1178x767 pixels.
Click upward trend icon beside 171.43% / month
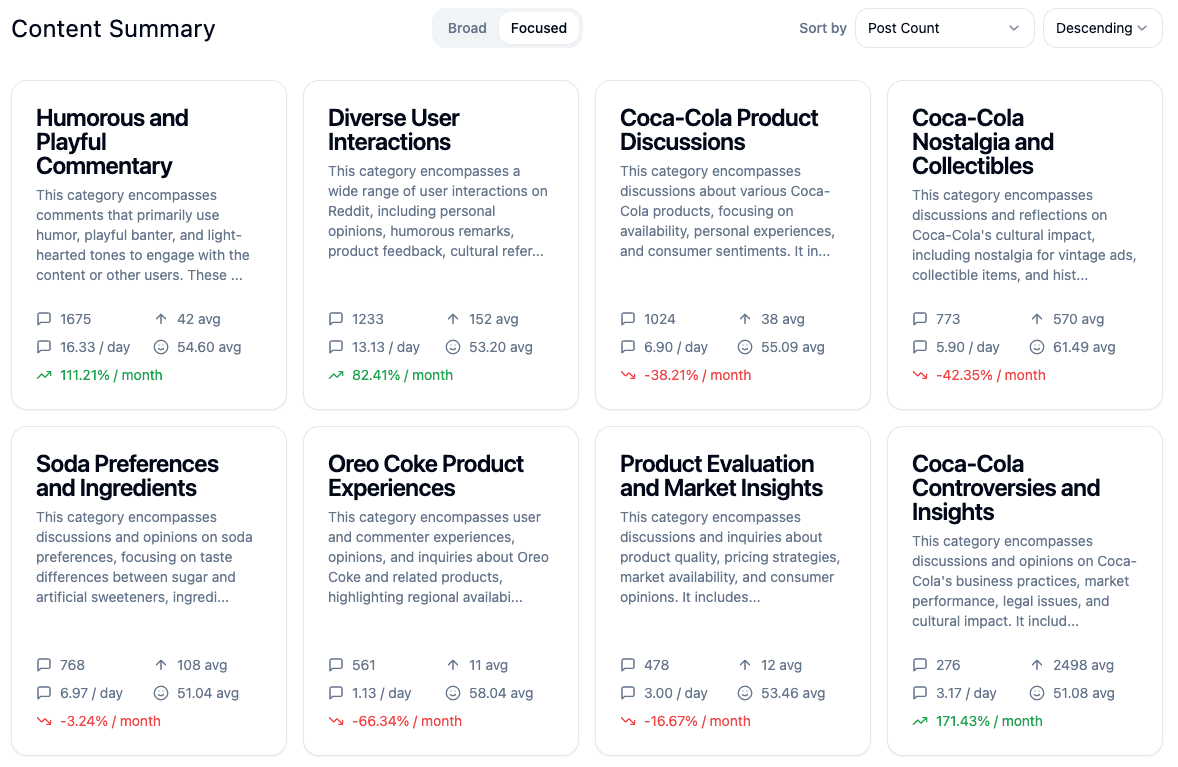pos(920,721)
